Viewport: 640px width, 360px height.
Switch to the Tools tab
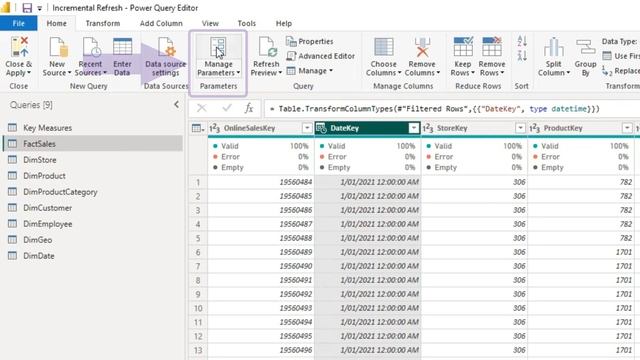pyautogui.click(x=247, y=23)
